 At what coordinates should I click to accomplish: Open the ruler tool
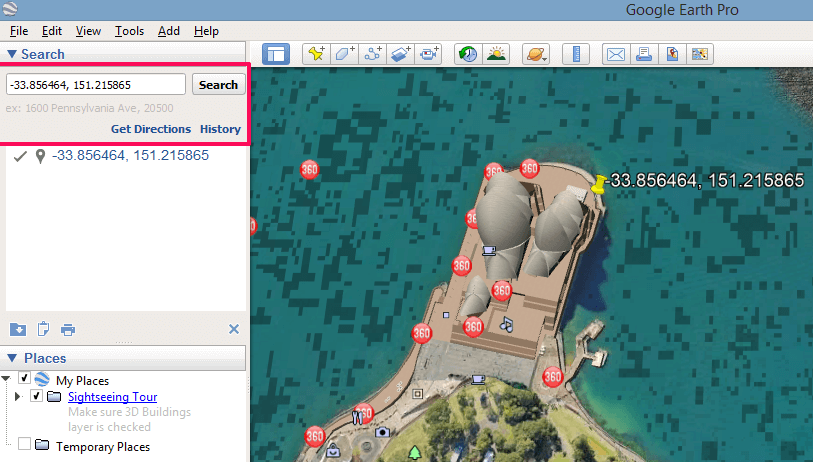click(x=576, y=54)
